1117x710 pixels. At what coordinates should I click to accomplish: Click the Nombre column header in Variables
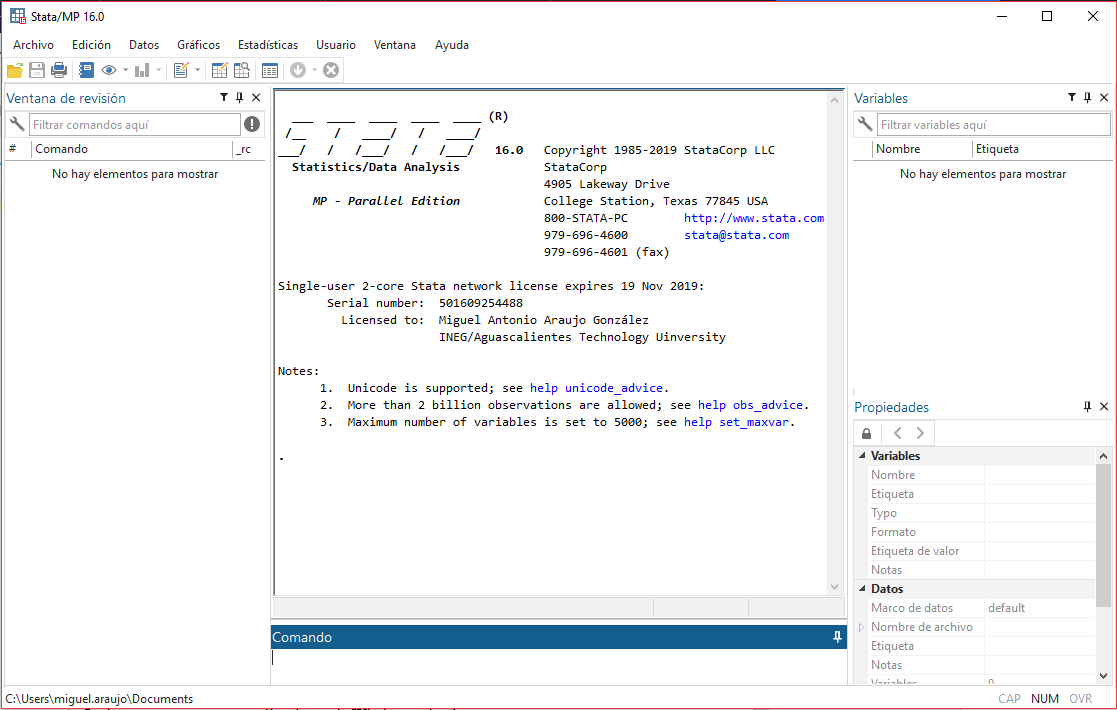[x=923, y=149]
